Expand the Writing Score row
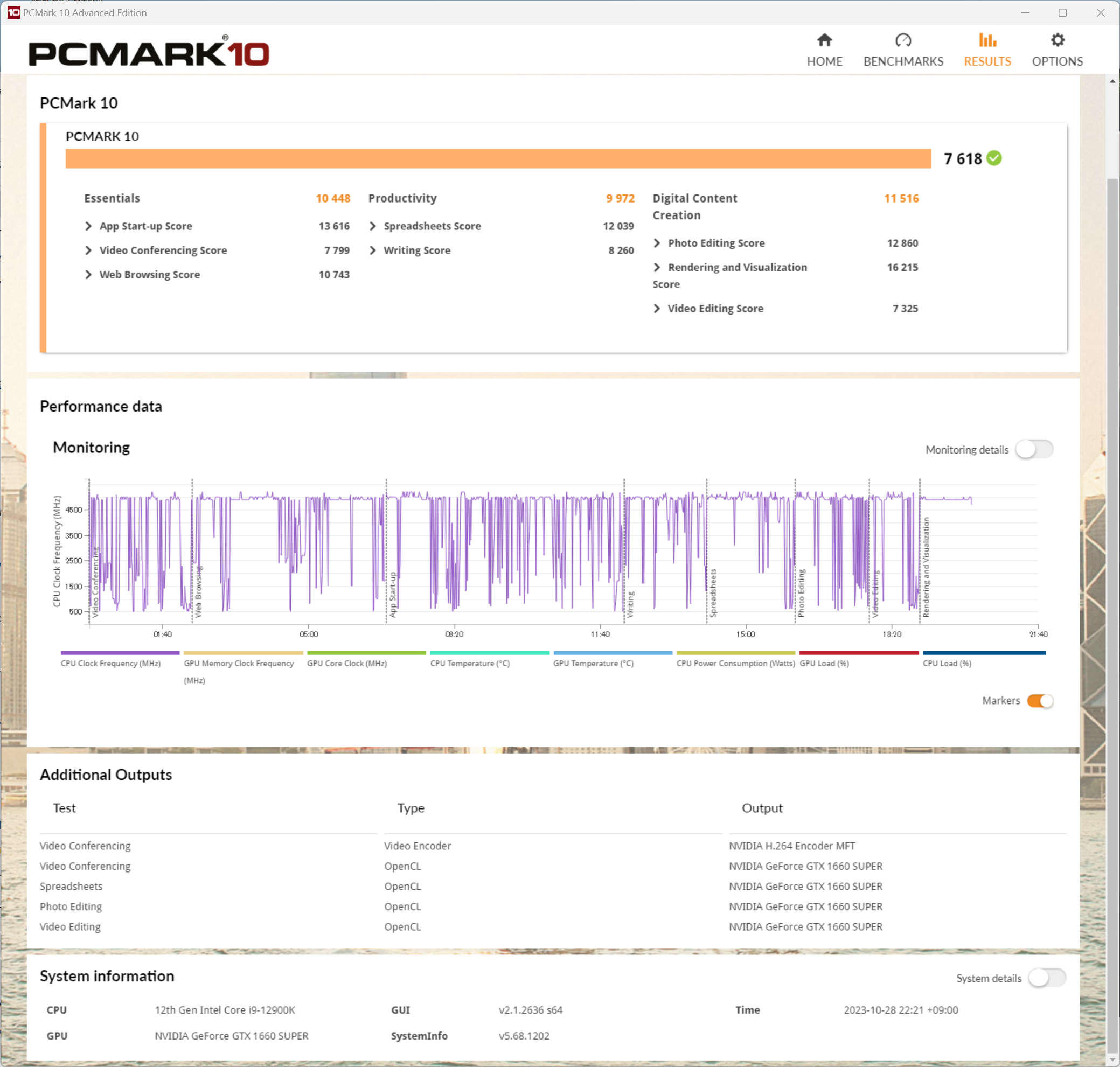Viewport: 1120px width, 1067px height. coord(373,250)
